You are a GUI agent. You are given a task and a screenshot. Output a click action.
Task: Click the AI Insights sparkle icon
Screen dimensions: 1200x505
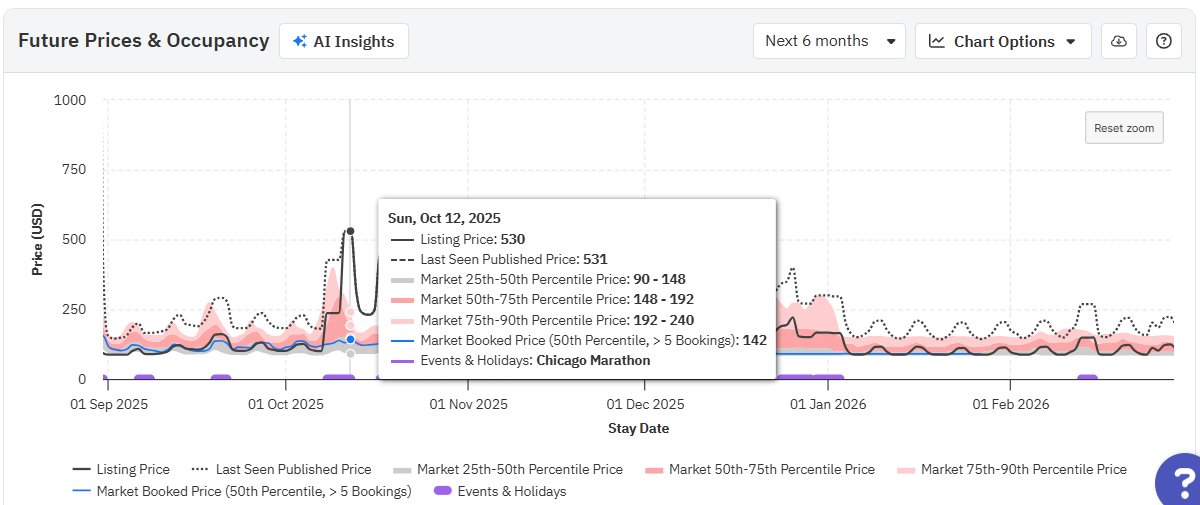[299, 41]
